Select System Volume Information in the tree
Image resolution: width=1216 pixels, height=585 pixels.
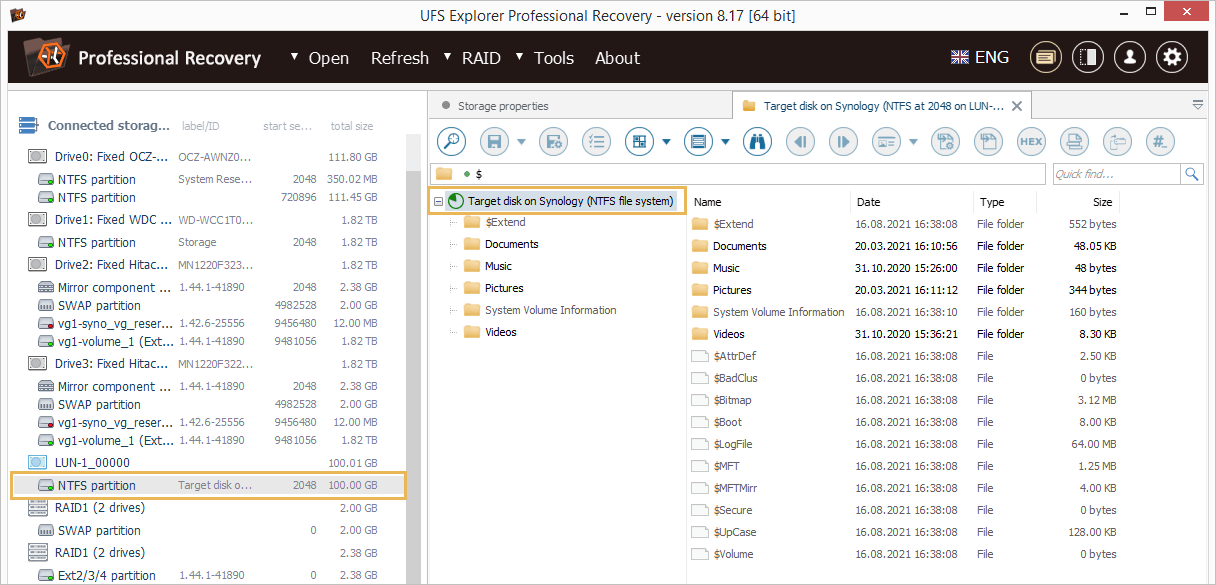click(550, 310)
